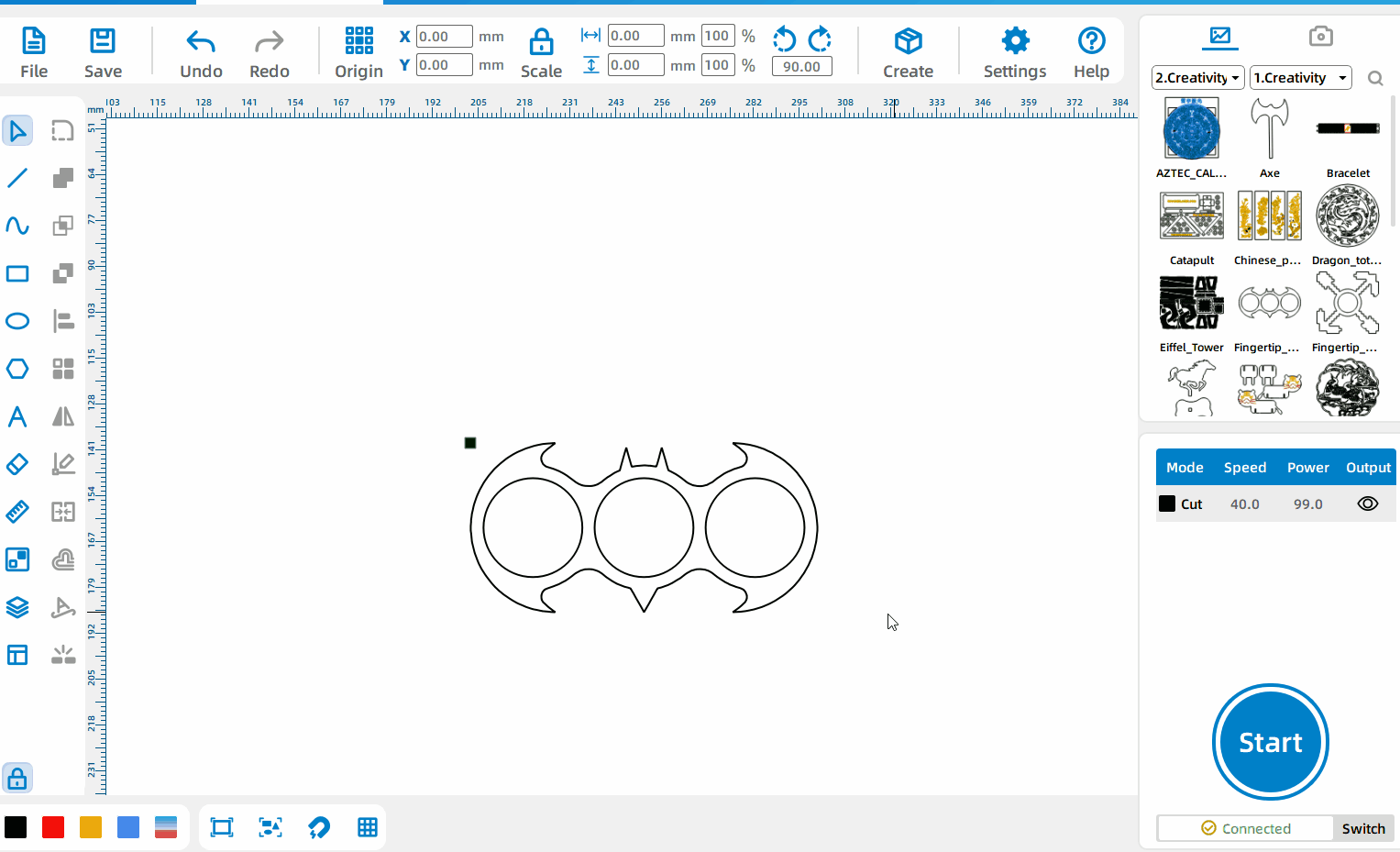Image resolution: width=1400 pixels, height=852 pixels.
Task: Click the focus center icon in bottom bar
Action: pyautogui.click(x=270, y=827)
